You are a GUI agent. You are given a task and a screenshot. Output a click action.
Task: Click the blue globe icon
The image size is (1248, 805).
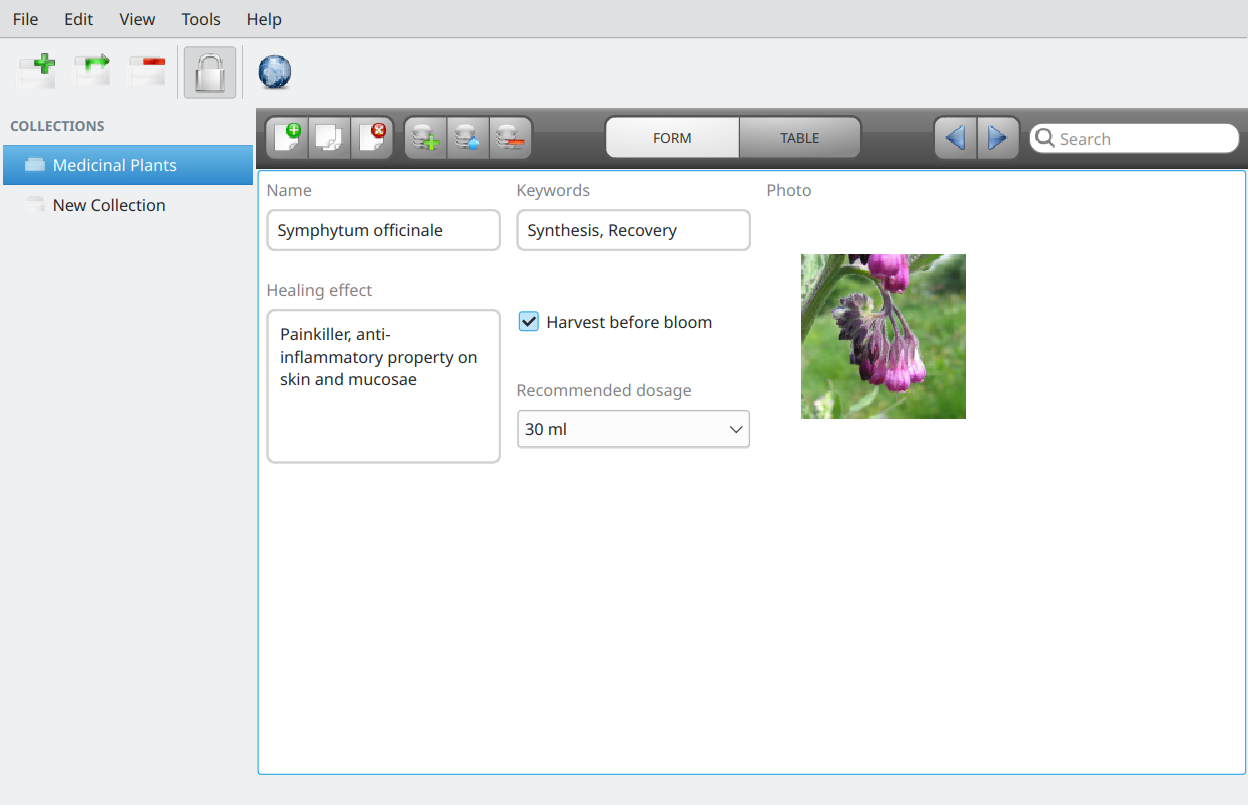click(275, 72)
